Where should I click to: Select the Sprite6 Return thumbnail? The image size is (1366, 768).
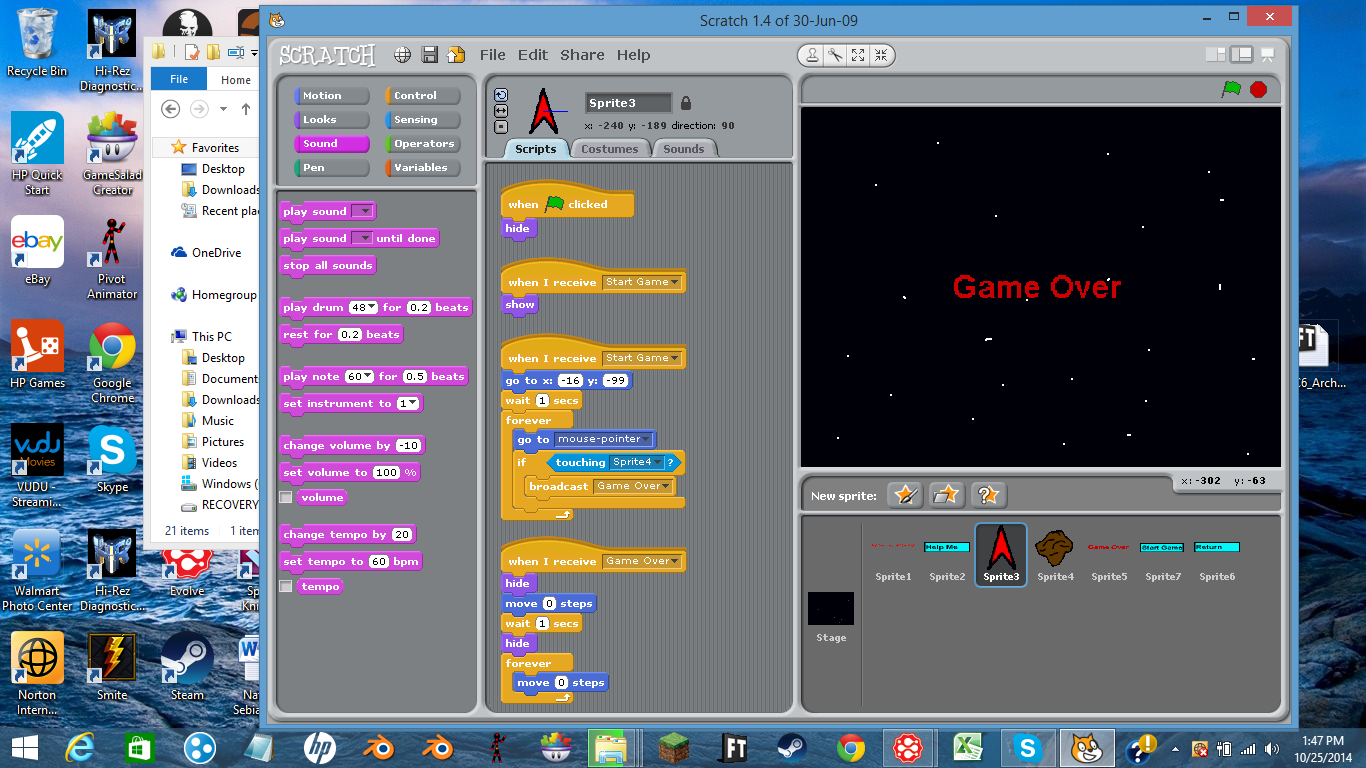coord(1217,553)
